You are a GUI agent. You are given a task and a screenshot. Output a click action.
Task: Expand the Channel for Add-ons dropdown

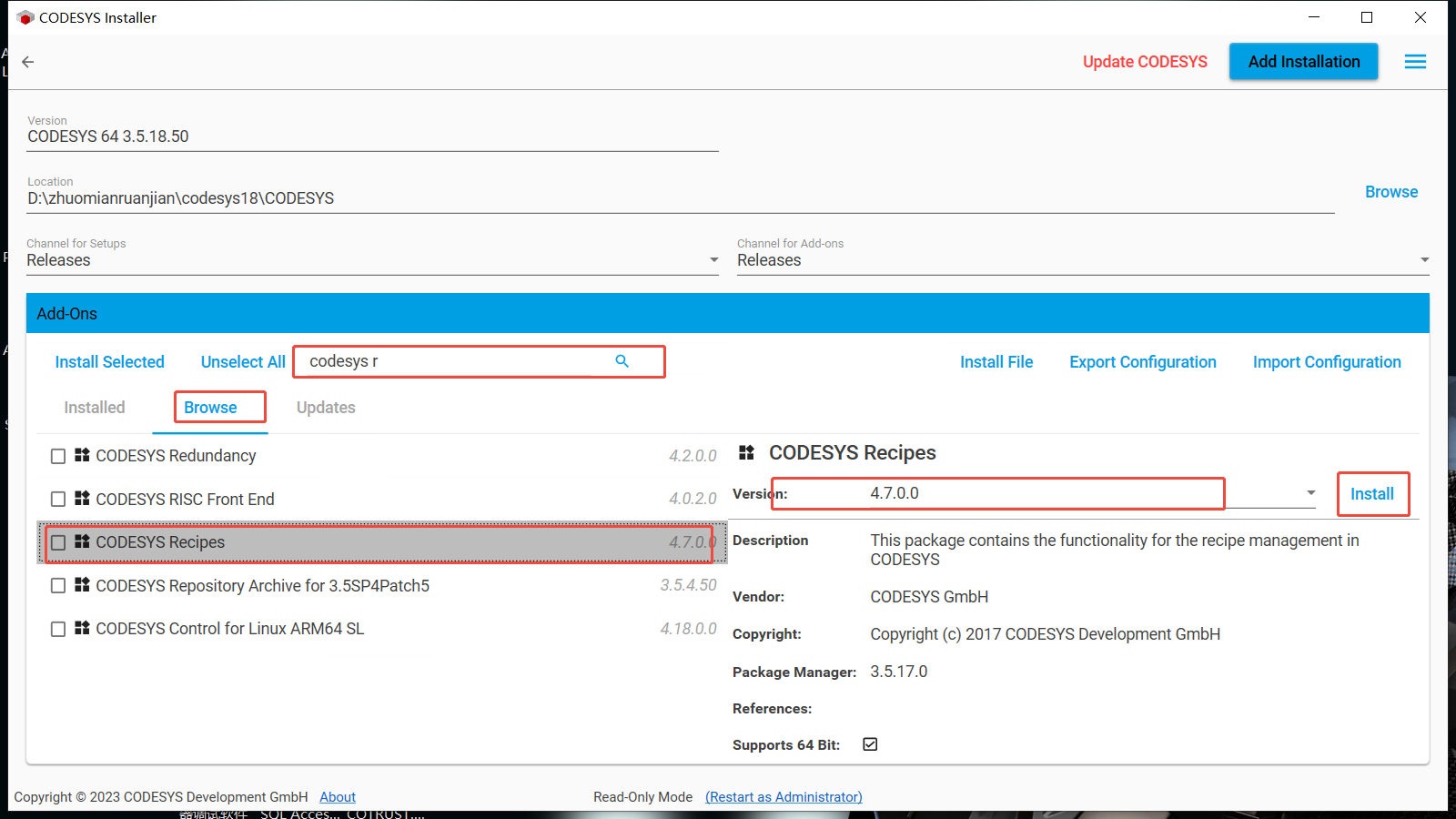click(x=1424, y=260)
